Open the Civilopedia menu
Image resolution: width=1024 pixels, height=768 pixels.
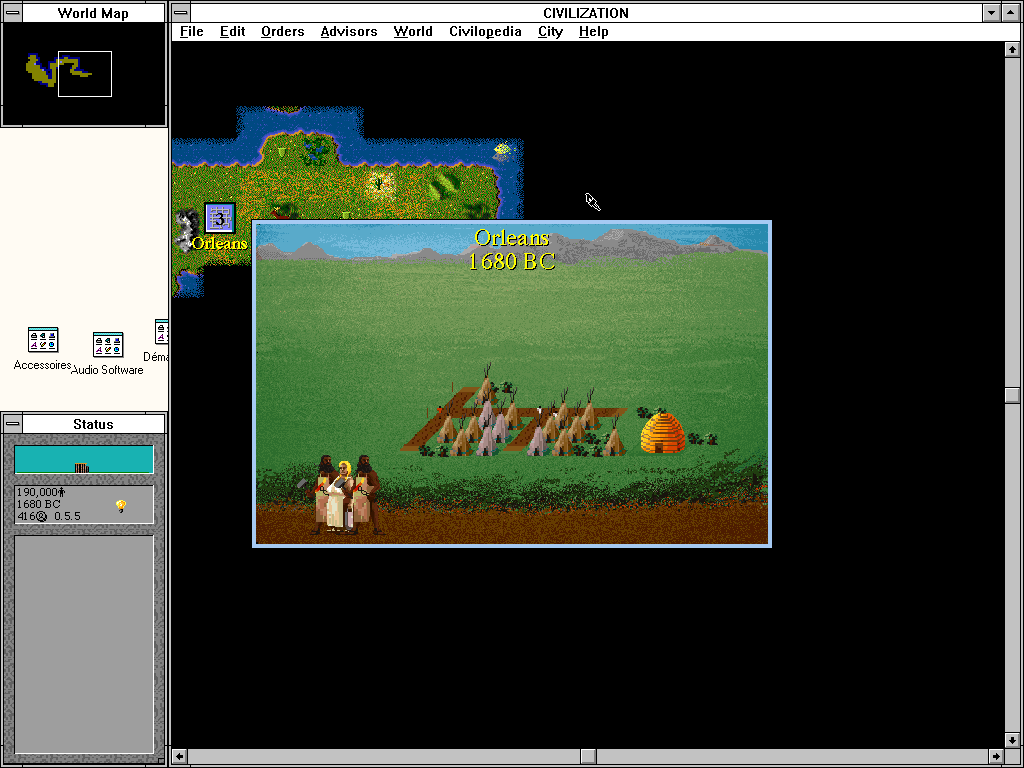tap(485, 31)
